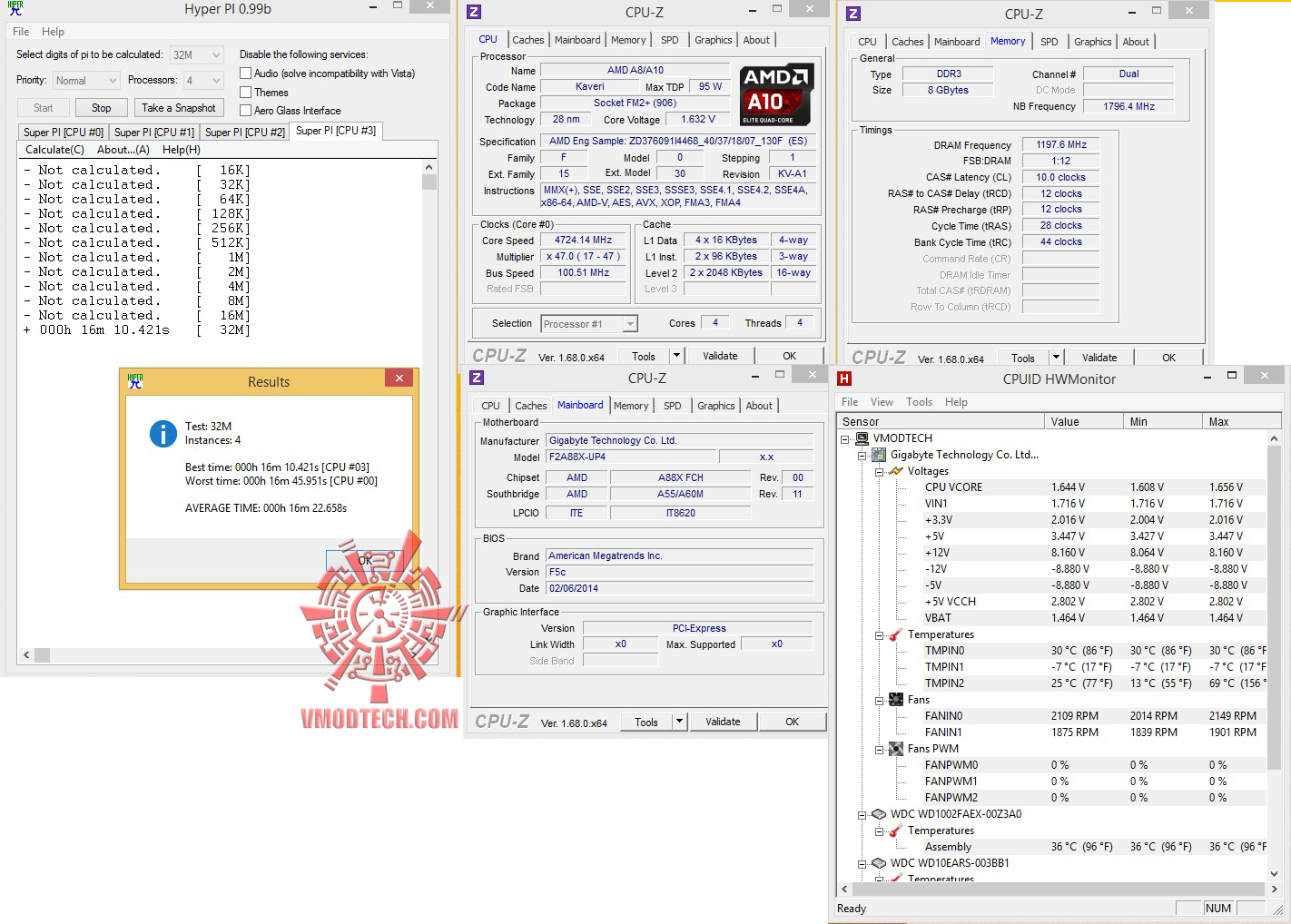Open the SPD tab in the CPU-Z Motherboard window
Screen dimensions: 1291x924
pos(673,406)
